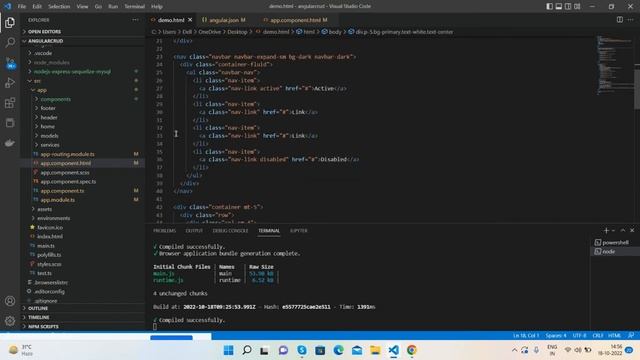Open the Edit menu
This screenshot has height=360, width=640.
pos(37,7)
